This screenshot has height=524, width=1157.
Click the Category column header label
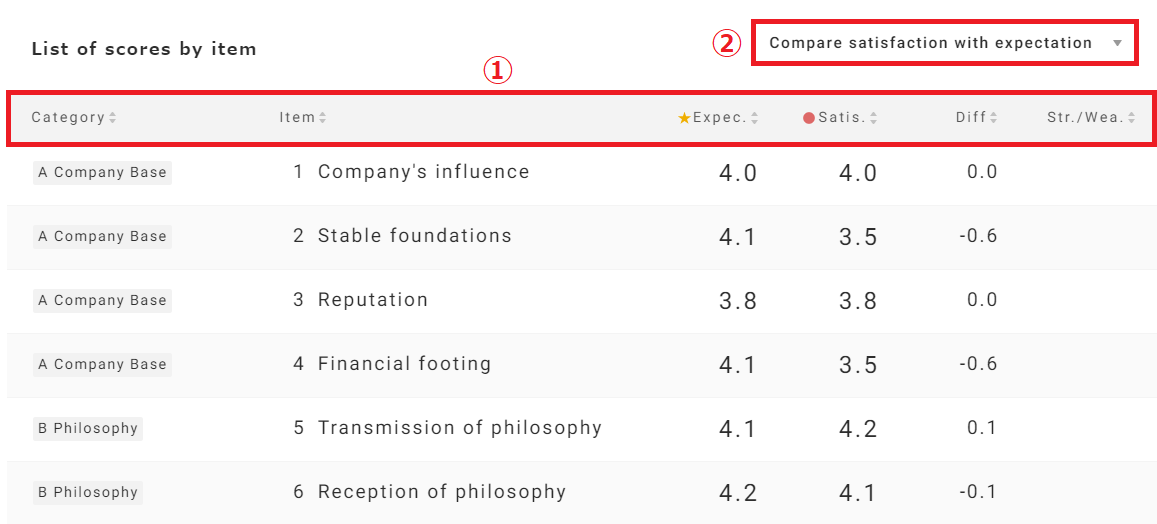pos(68,118)
